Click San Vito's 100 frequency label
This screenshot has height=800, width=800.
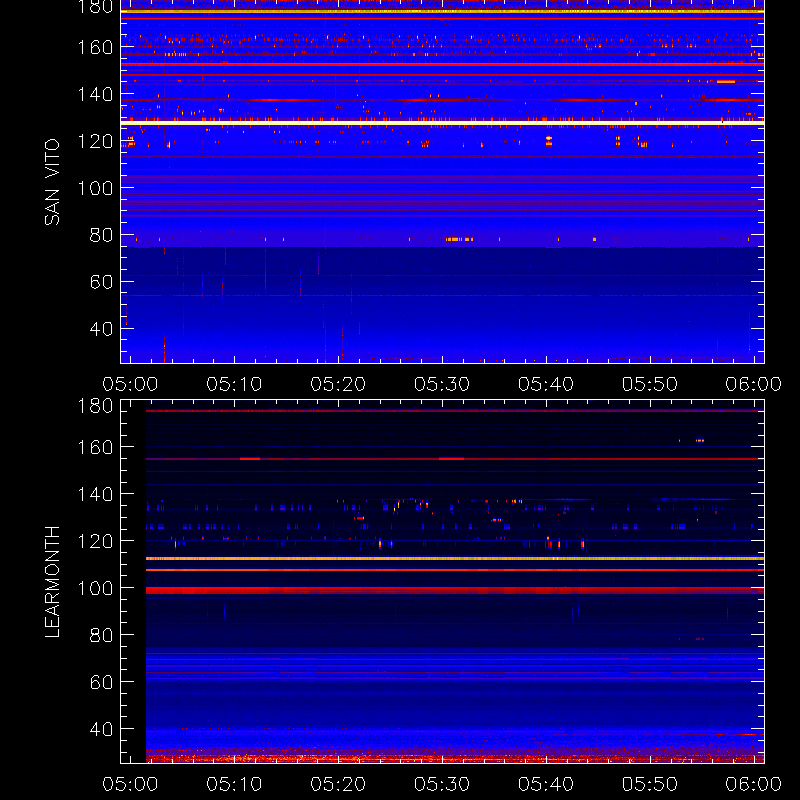point(95,188)
